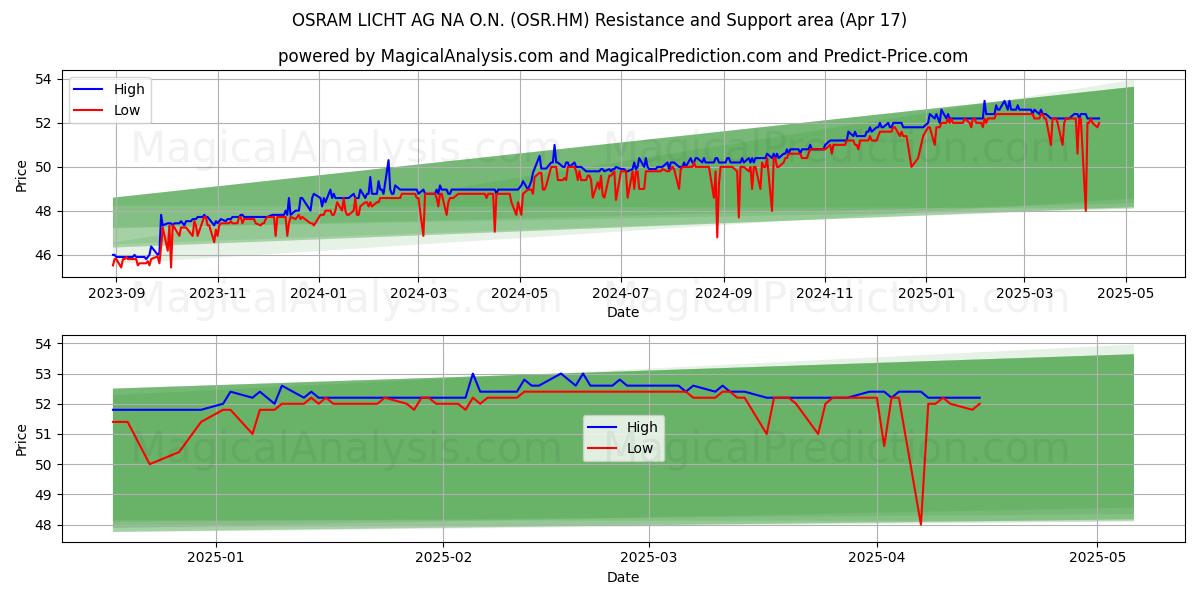Click 'High' in the bottom chart legend

click(x=643, y=427)
